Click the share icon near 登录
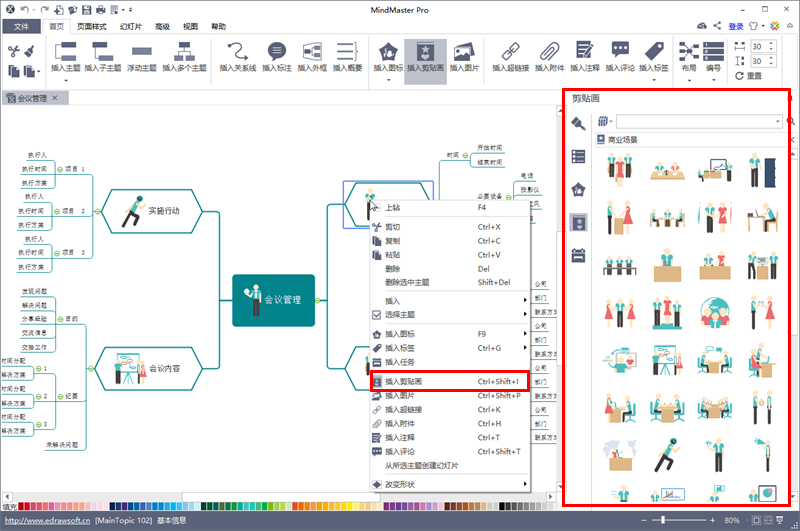Screen dimensions: 800x531 717,26
